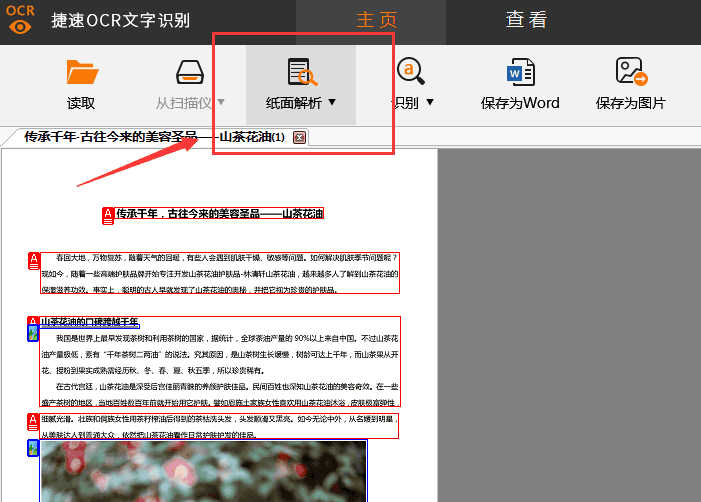701x502 pixels.
Task: Select the 细腻光滑 paragraph block
Action: point(219,426)
